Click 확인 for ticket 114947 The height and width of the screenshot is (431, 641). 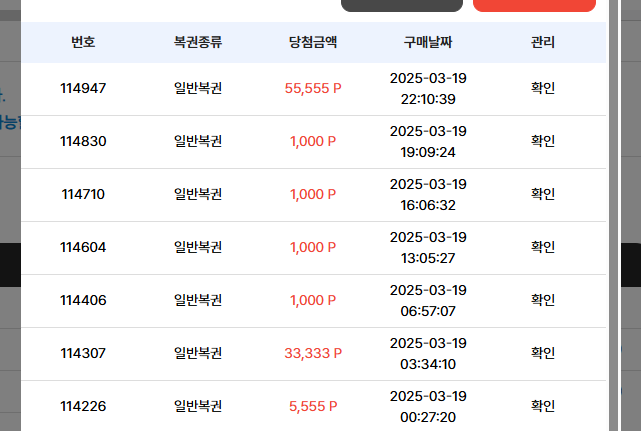[x=542, y=88]
